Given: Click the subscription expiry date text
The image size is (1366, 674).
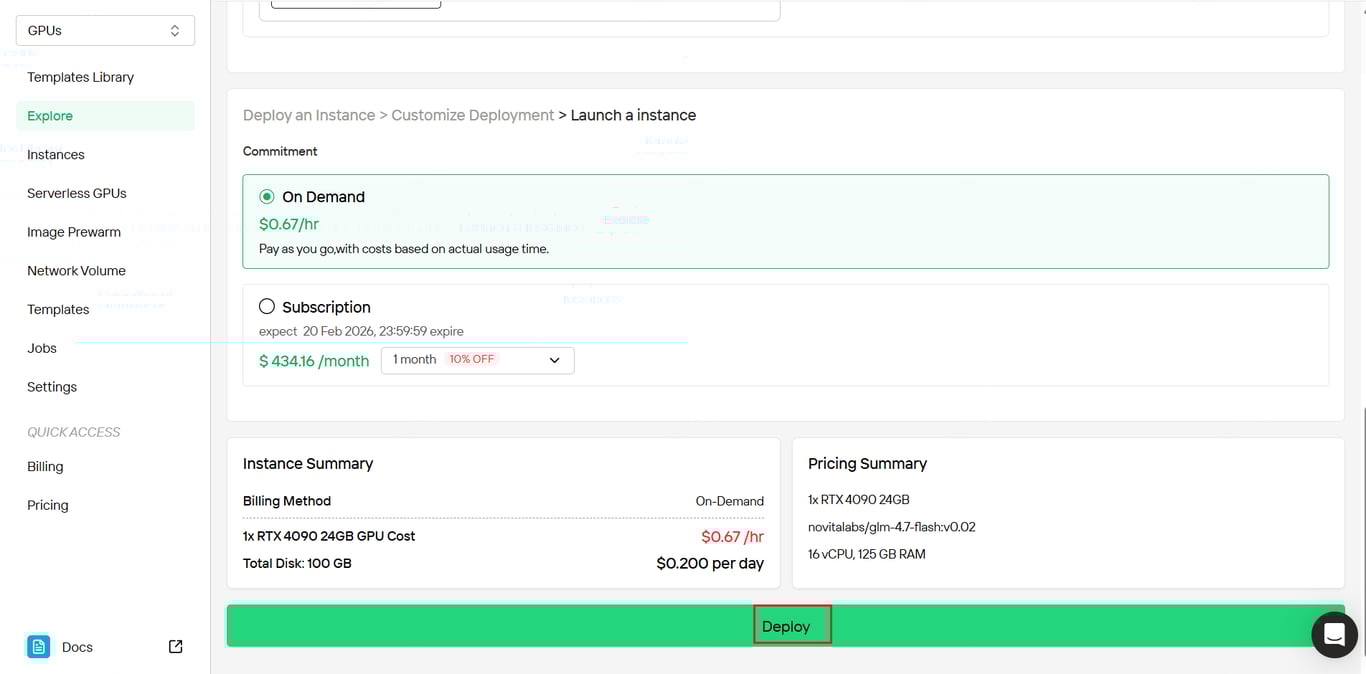Looking at the screenshot, I should [361, 331].
